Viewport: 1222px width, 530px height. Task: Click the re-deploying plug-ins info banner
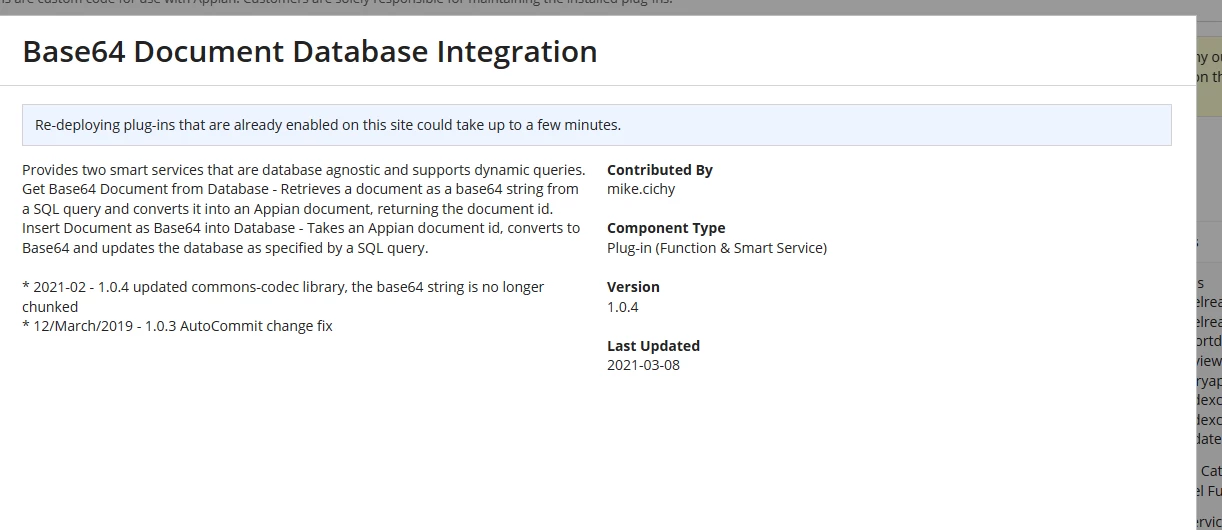(597, 125)
